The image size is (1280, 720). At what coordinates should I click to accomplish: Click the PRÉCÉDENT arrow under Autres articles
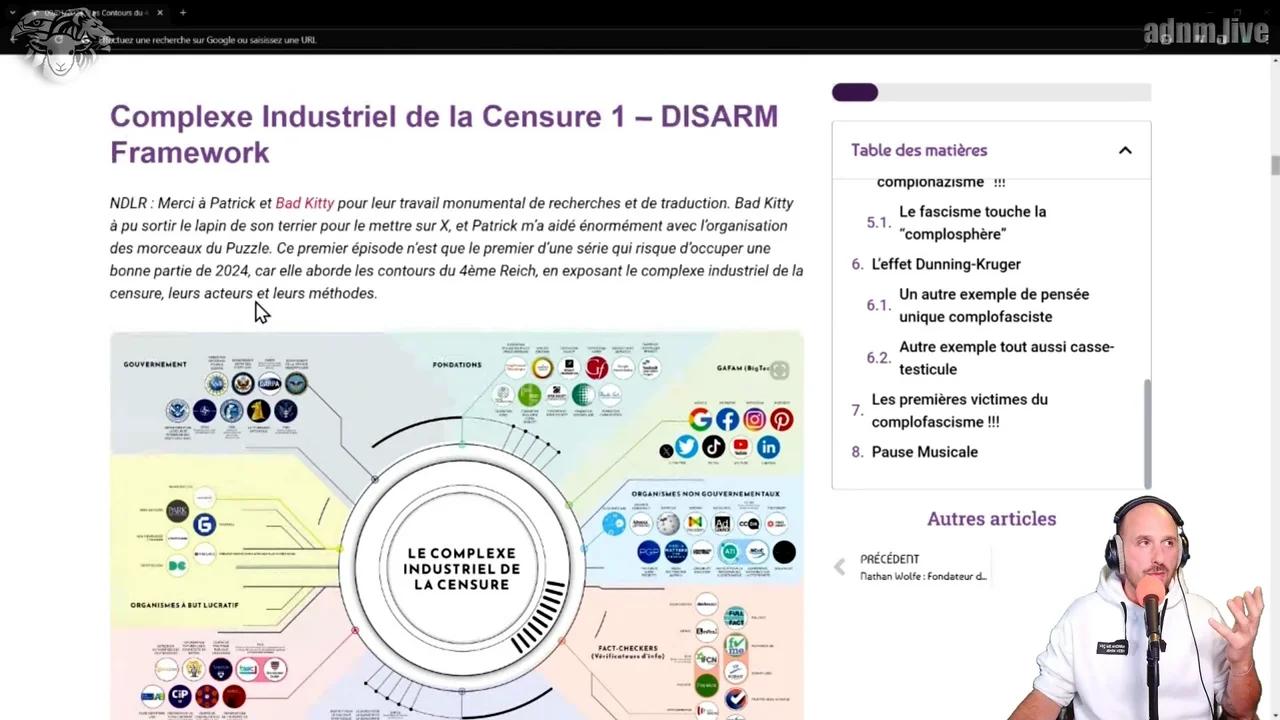click(839, 567)
